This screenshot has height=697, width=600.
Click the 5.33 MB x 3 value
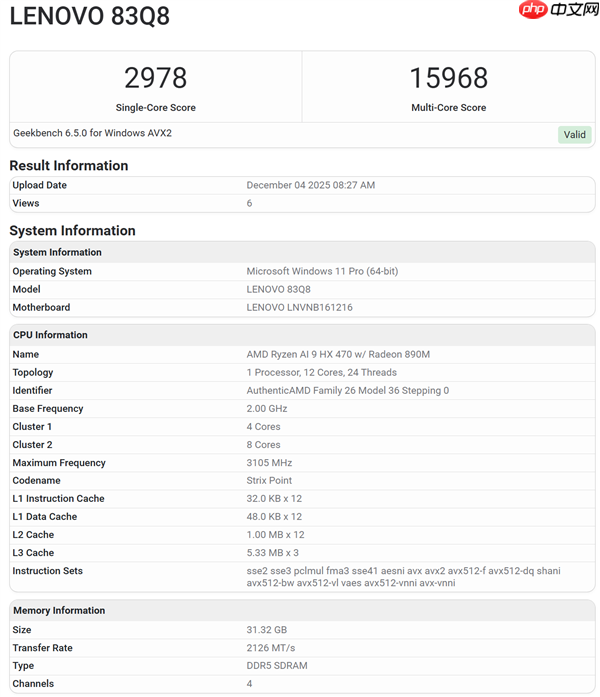[272, 553]
